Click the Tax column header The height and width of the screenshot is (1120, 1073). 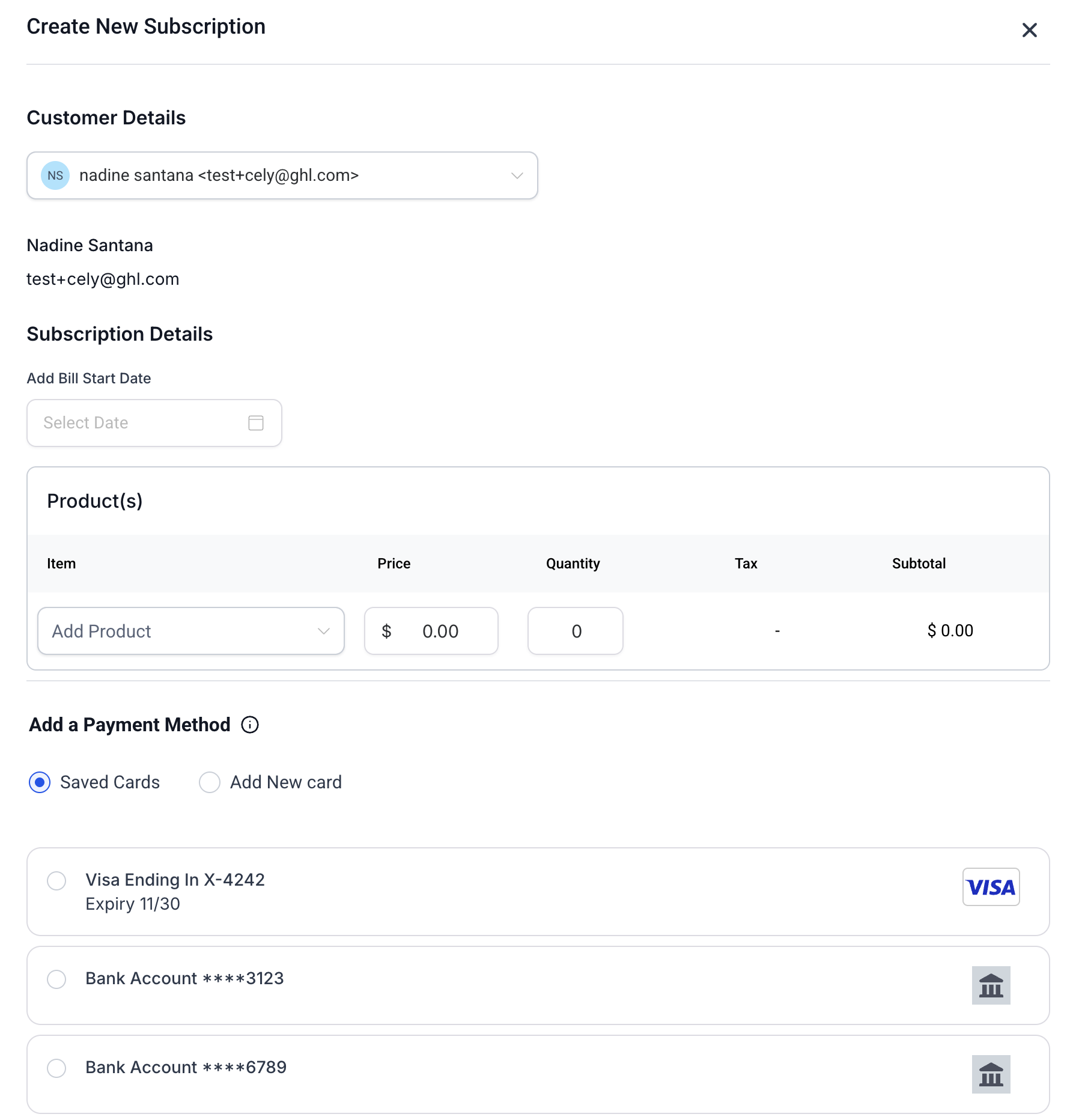pyautogui.click(x=746, y=564)
